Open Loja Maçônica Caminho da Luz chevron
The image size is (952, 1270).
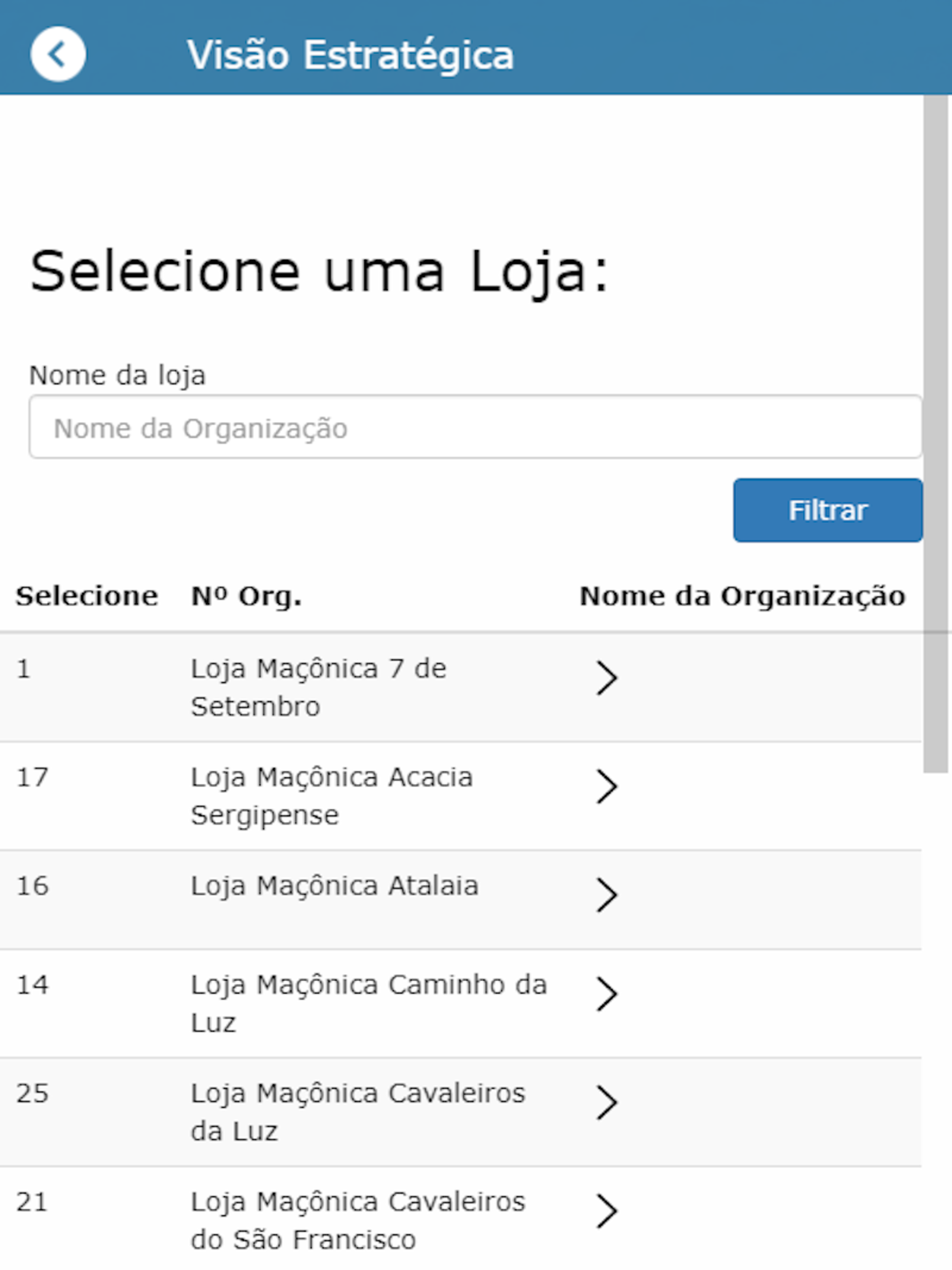coord(606,994)
